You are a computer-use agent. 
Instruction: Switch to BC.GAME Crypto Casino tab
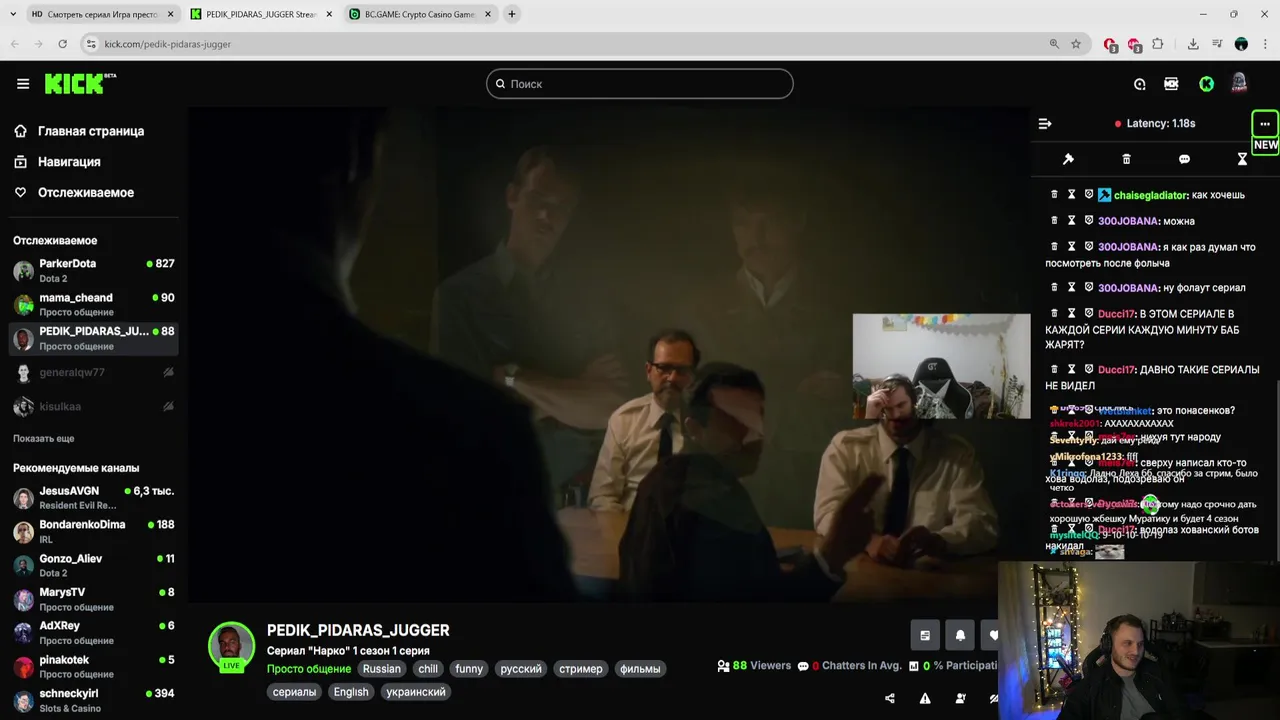click(420, 14)
